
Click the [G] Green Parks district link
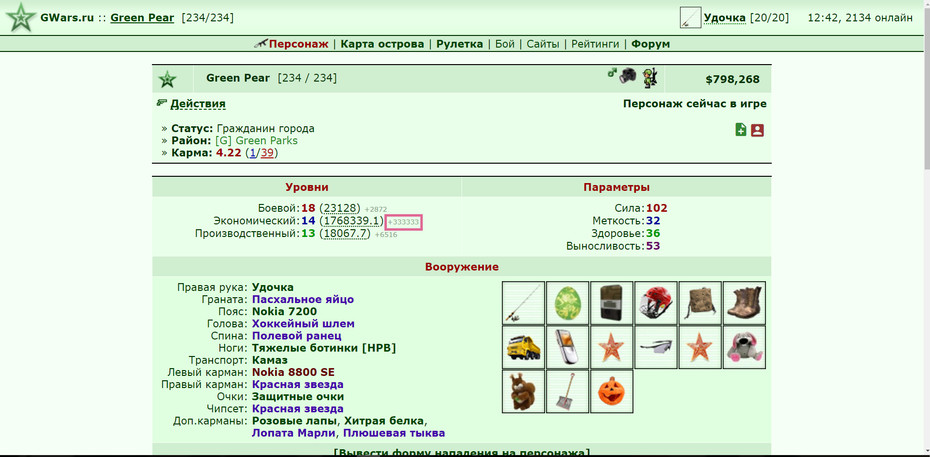click(256, 140)
